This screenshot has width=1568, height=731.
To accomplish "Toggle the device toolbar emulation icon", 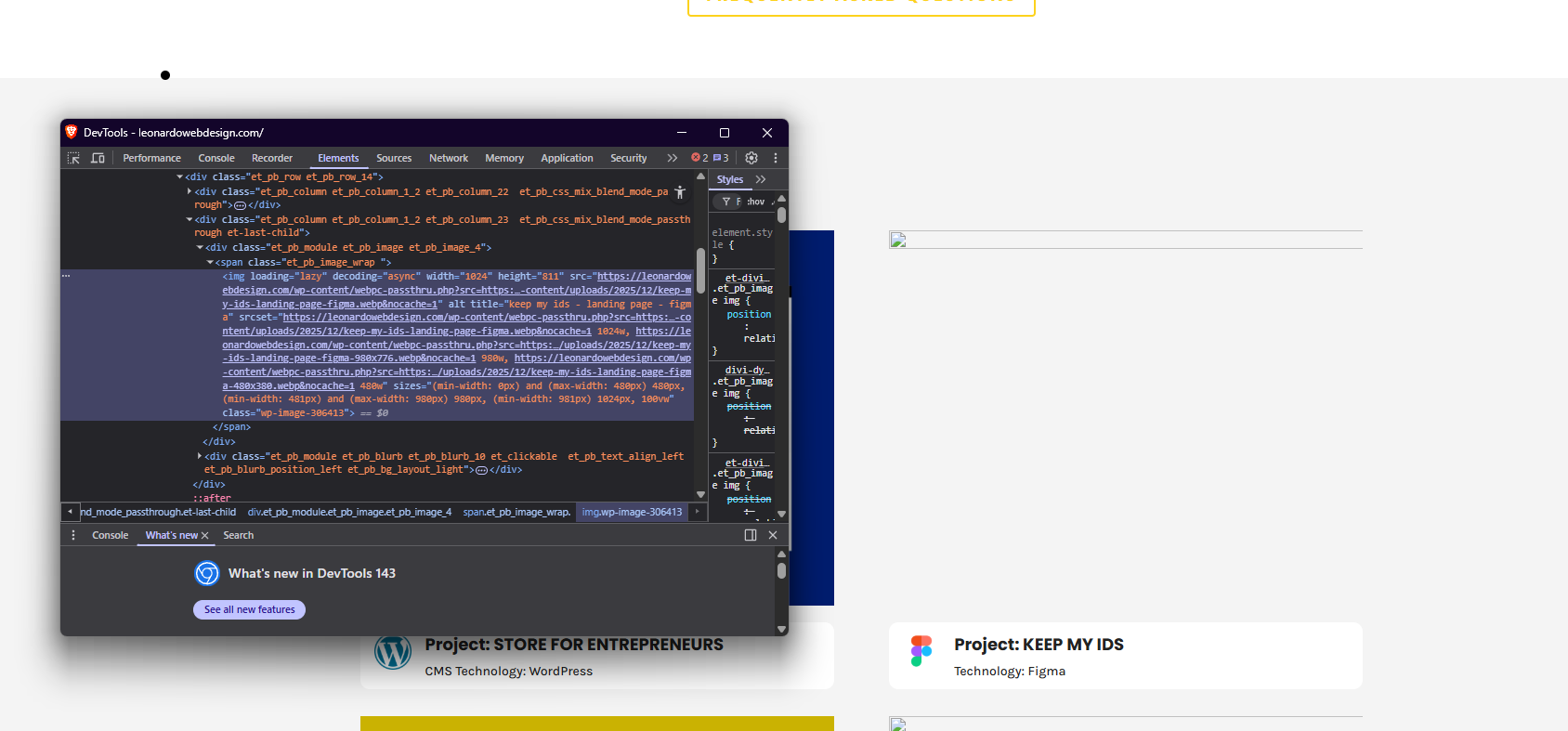I will pos(98,158).
